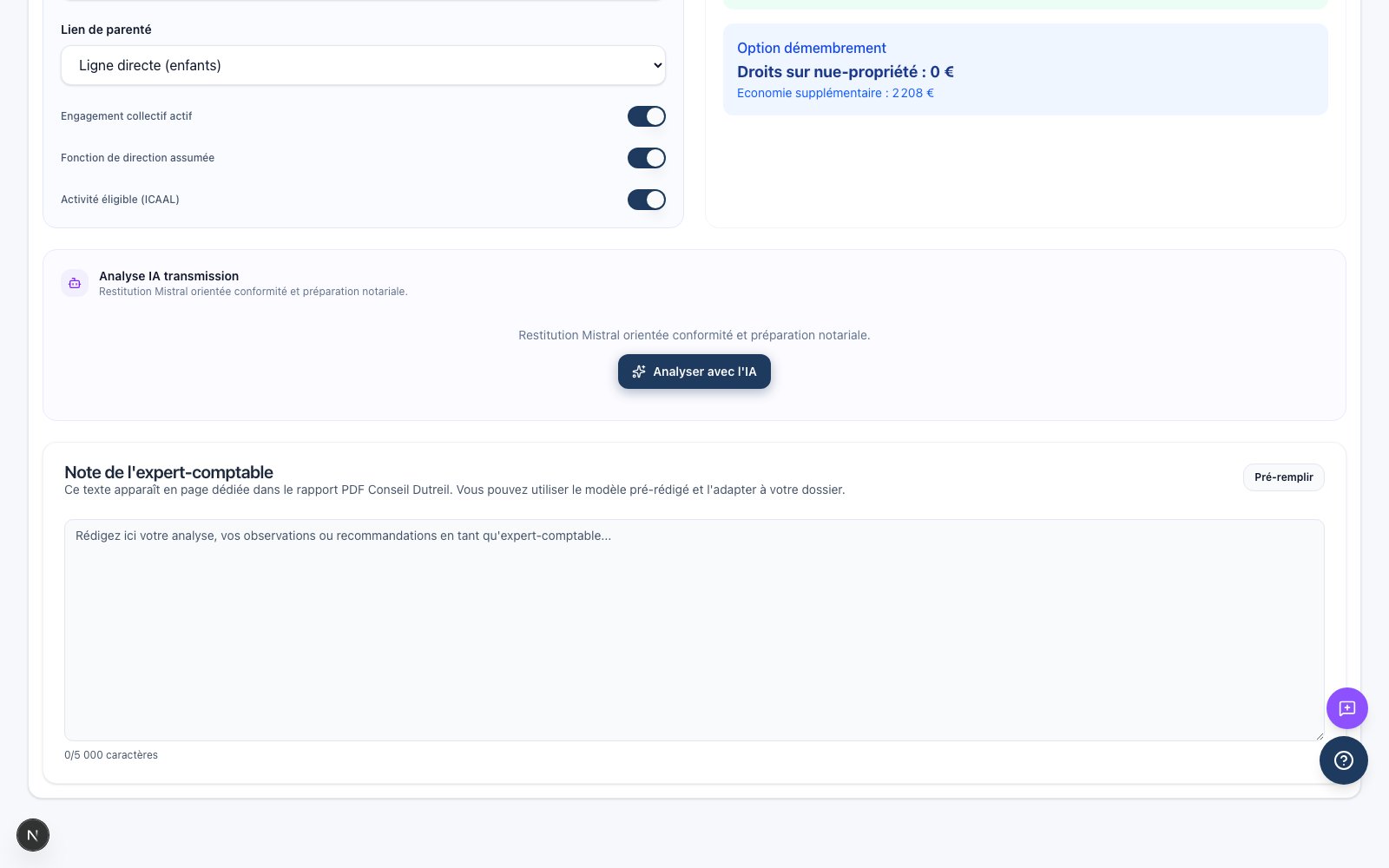1389x868 pixels.
Task: Click the Analyser avec l'IA button
Action: 694,372
